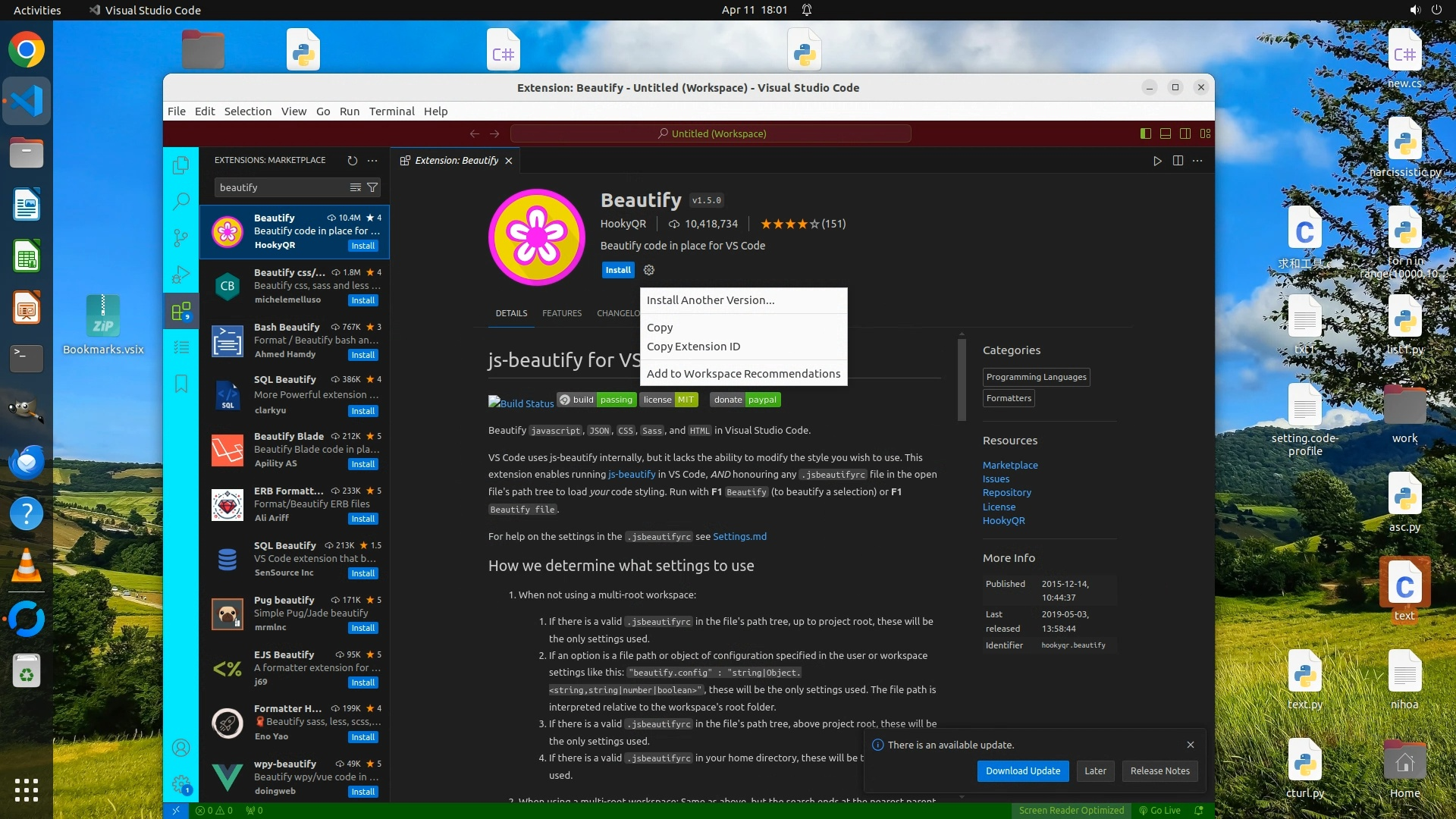Open the Extensions view more actions menu
The width and height of the screenshot is (1456, 819).
point(372,161)
